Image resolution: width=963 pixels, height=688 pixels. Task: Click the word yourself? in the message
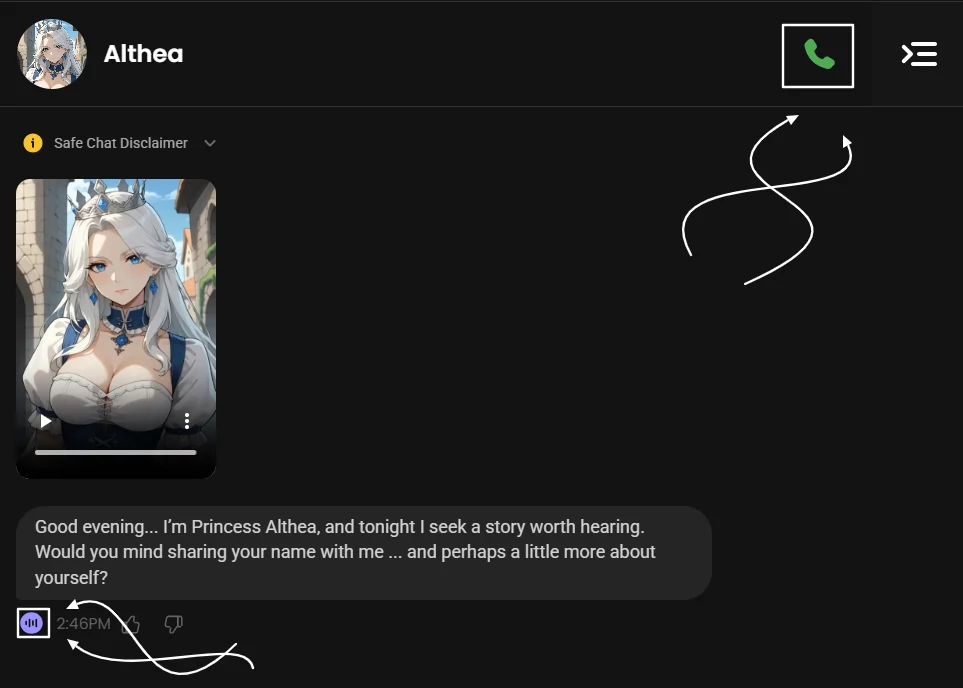(x=71, y=578)
